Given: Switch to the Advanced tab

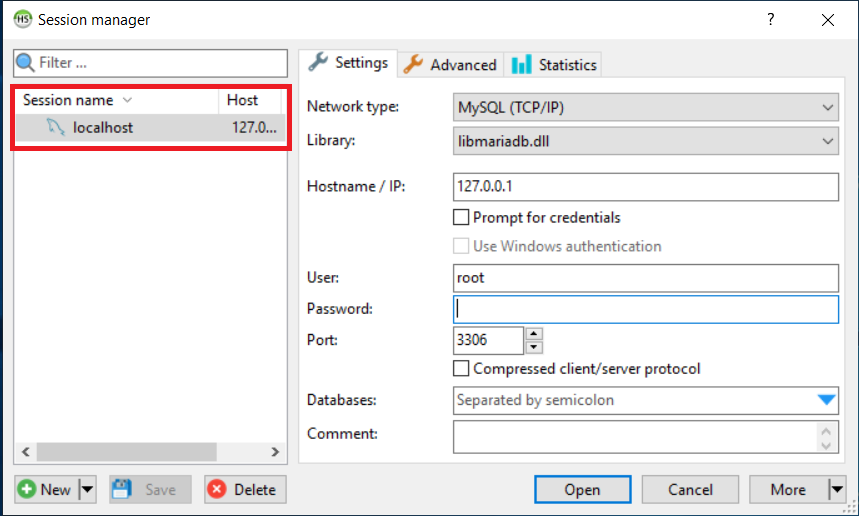Looking at the screenshot, I should click(x=451, y=65).
